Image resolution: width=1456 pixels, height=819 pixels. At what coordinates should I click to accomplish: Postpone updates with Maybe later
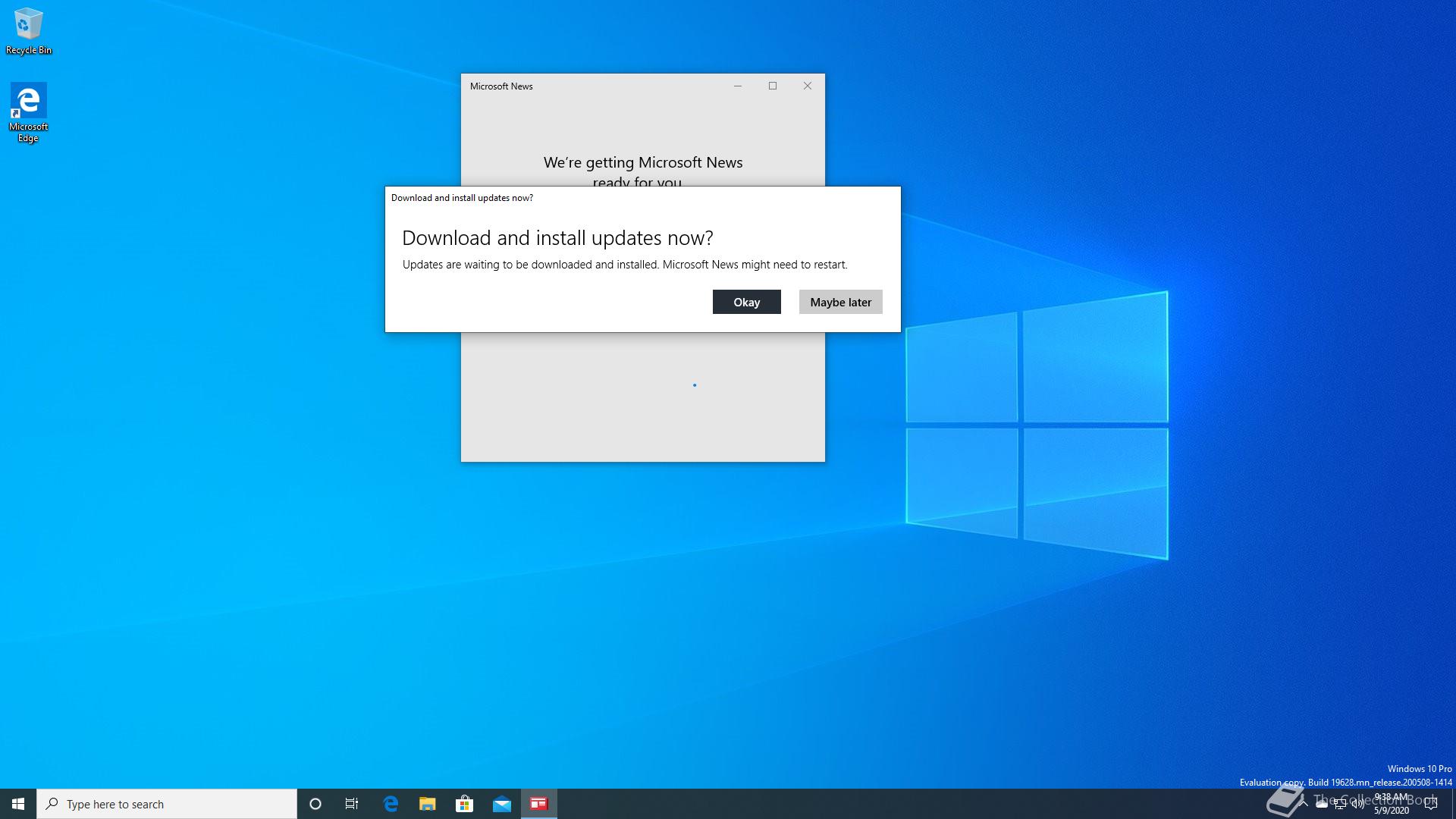tap(840, 302)
